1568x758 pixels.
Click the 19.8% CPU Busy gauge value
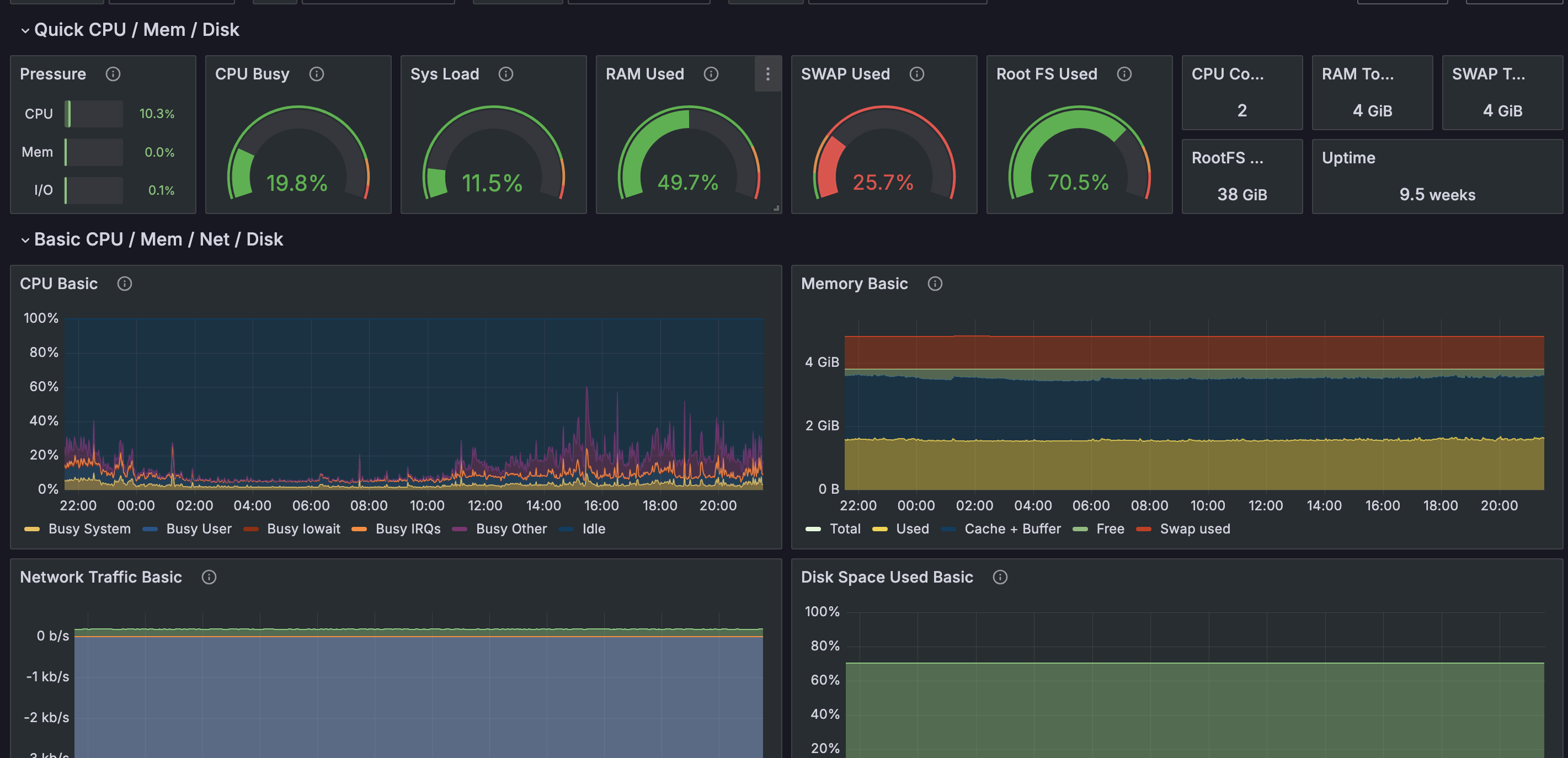pos(297,183)
